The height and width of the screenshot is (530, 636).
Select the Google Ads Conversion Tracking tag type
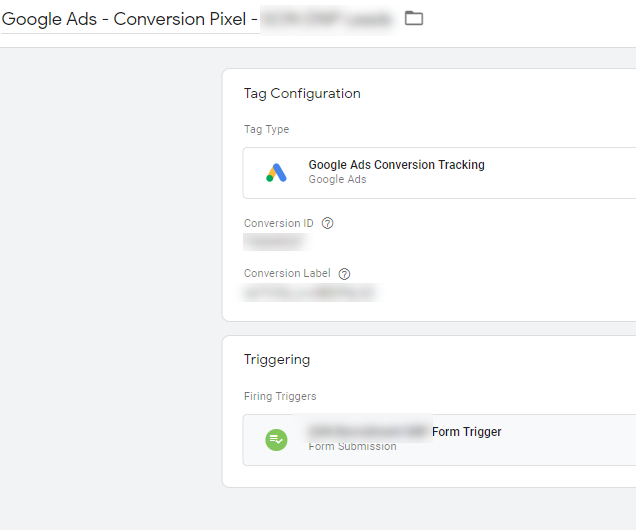pos(396,165)
